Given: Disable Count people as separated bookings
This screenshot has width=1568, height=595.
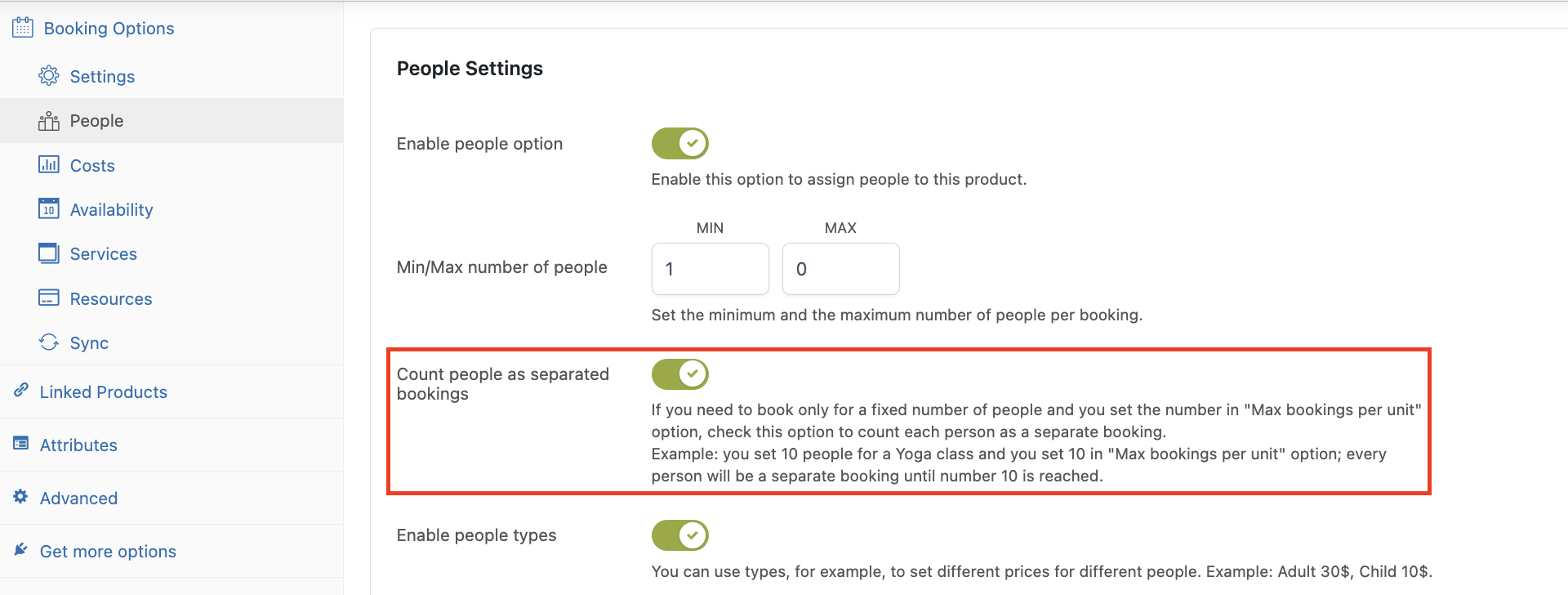Looking at the screenshot, I should coord(679,374).
